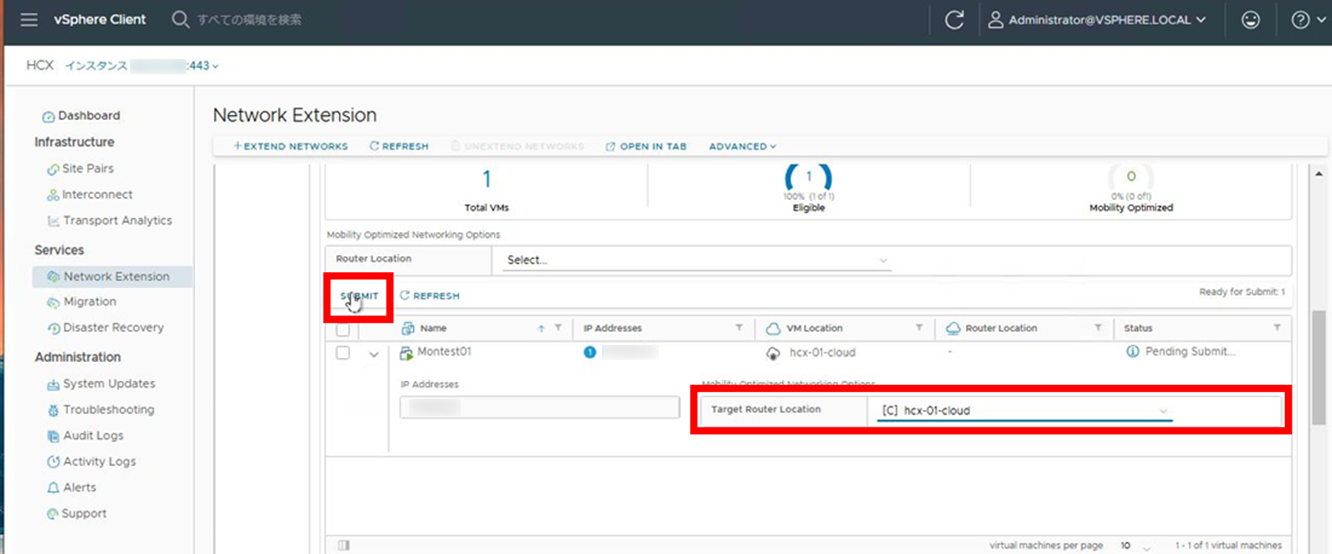Collapse the Montest01 row expander

374,353
